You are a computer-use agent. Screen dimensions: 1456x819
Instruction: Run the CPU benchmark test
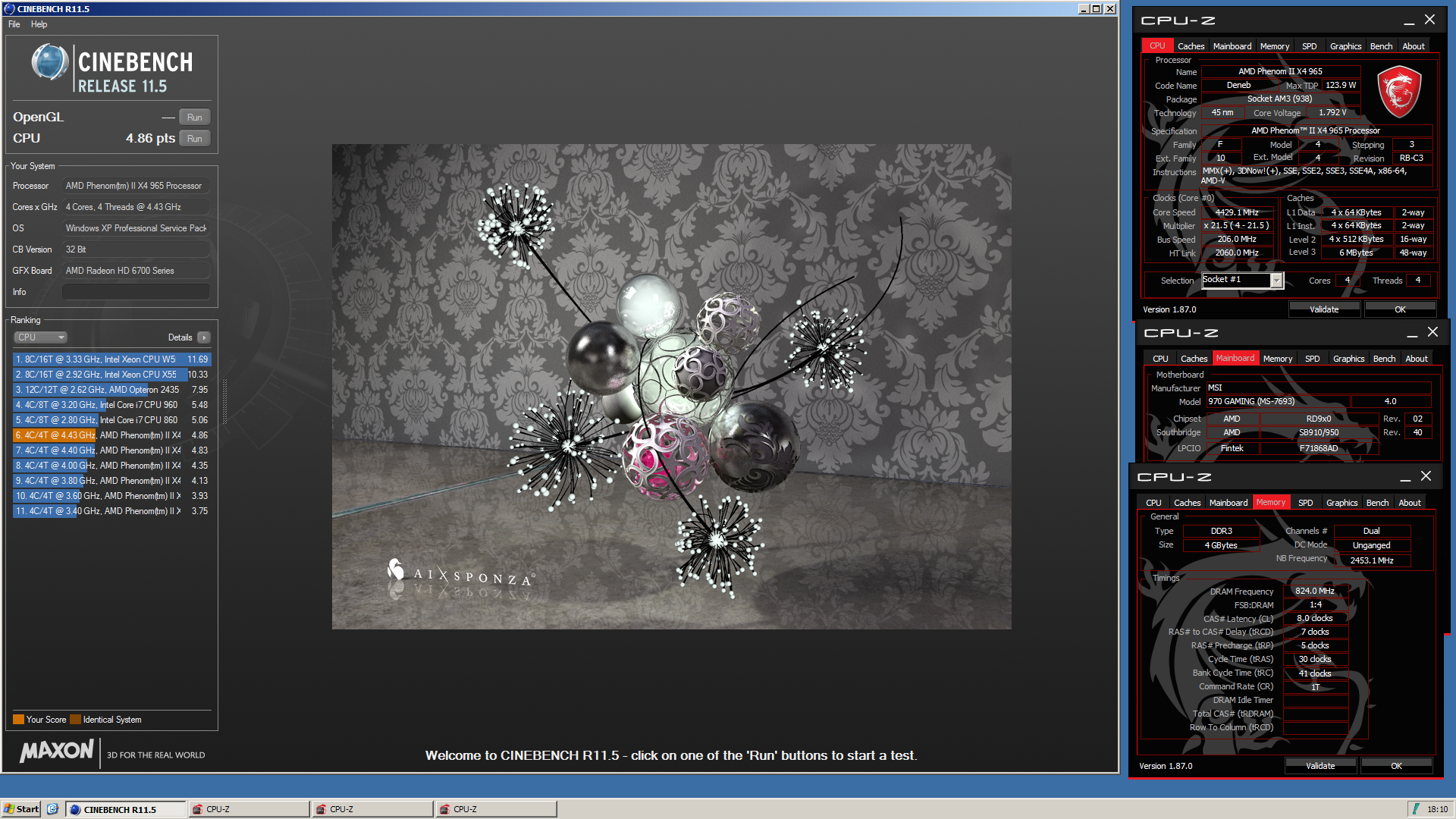194,138
